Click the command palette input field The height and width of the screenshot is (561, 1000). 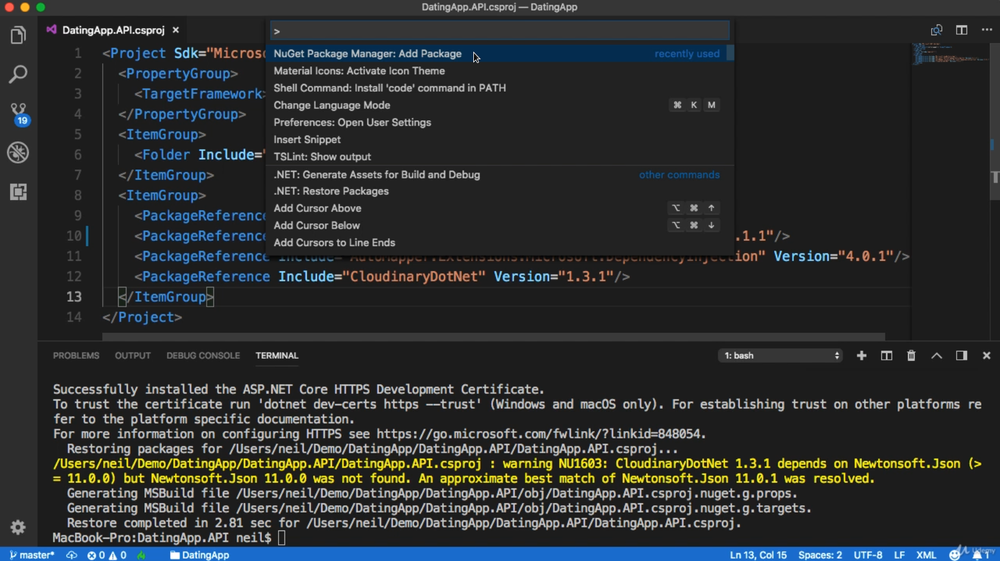(500, 32)
